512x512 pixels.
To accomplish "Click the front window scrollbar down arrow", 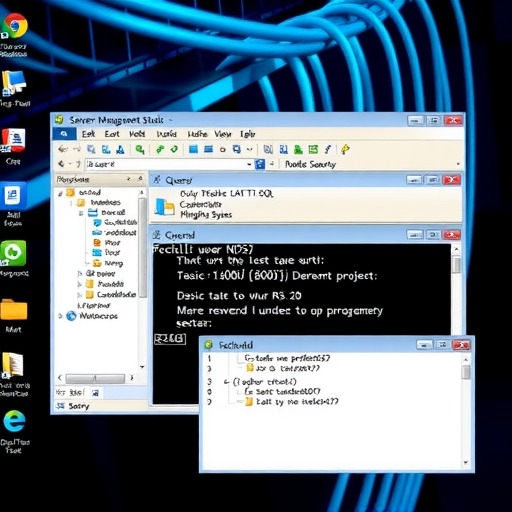I will click(x=466, y=462).
